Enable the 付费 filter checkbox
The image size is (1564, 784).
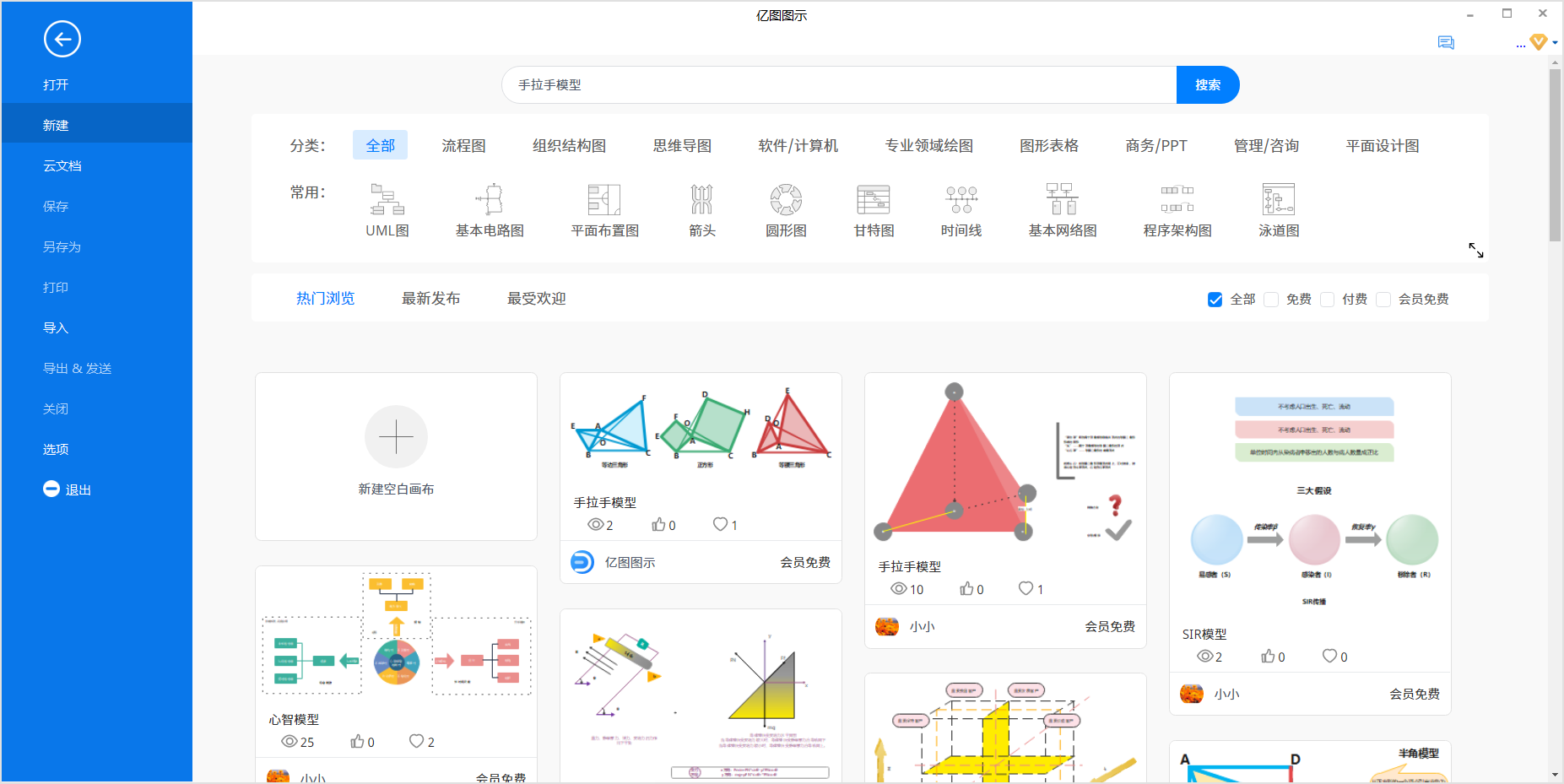click(x=1328, y=300)
